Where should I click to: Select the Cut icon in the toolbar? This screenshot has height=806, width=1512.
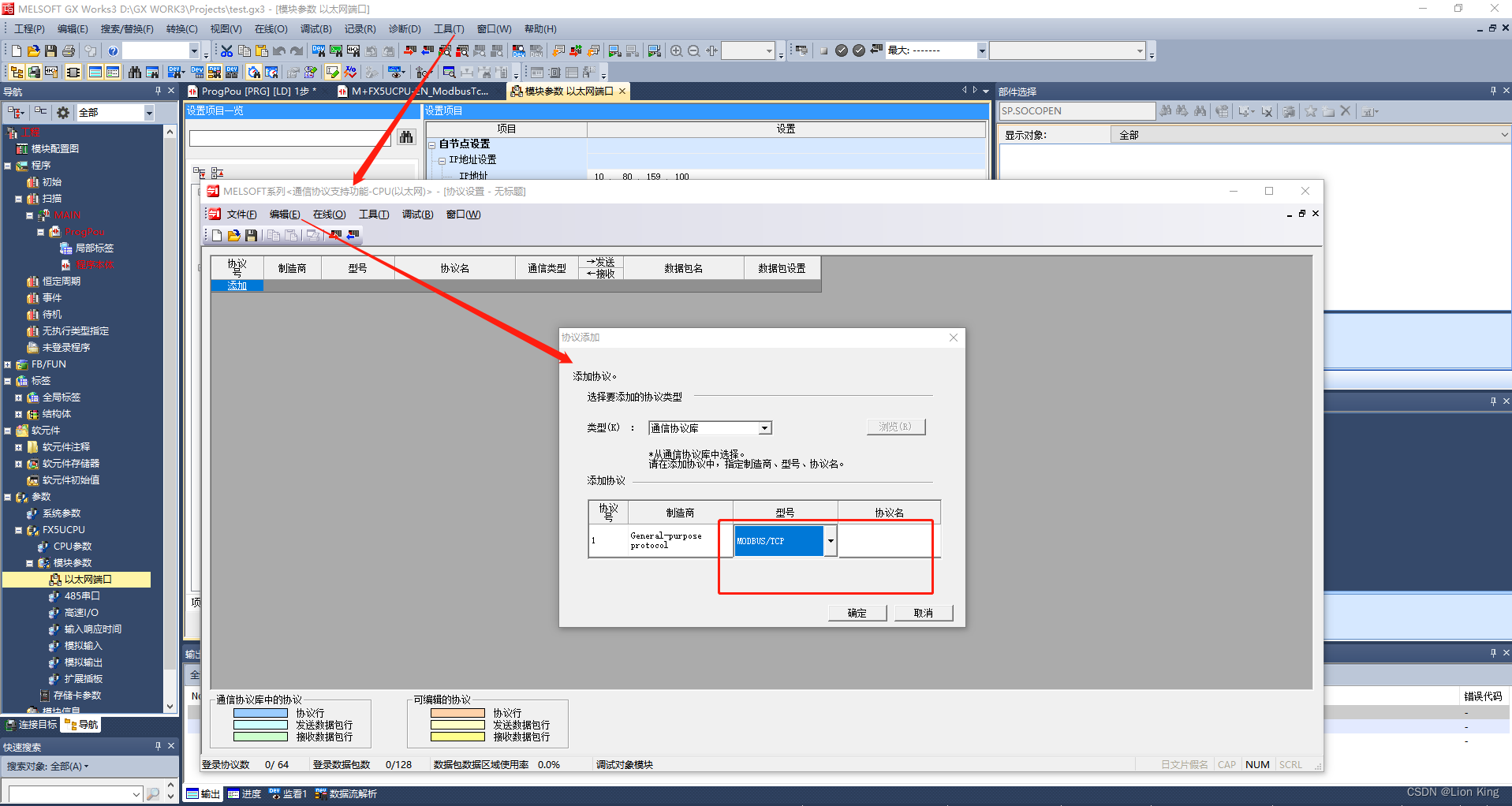[226, 50]
